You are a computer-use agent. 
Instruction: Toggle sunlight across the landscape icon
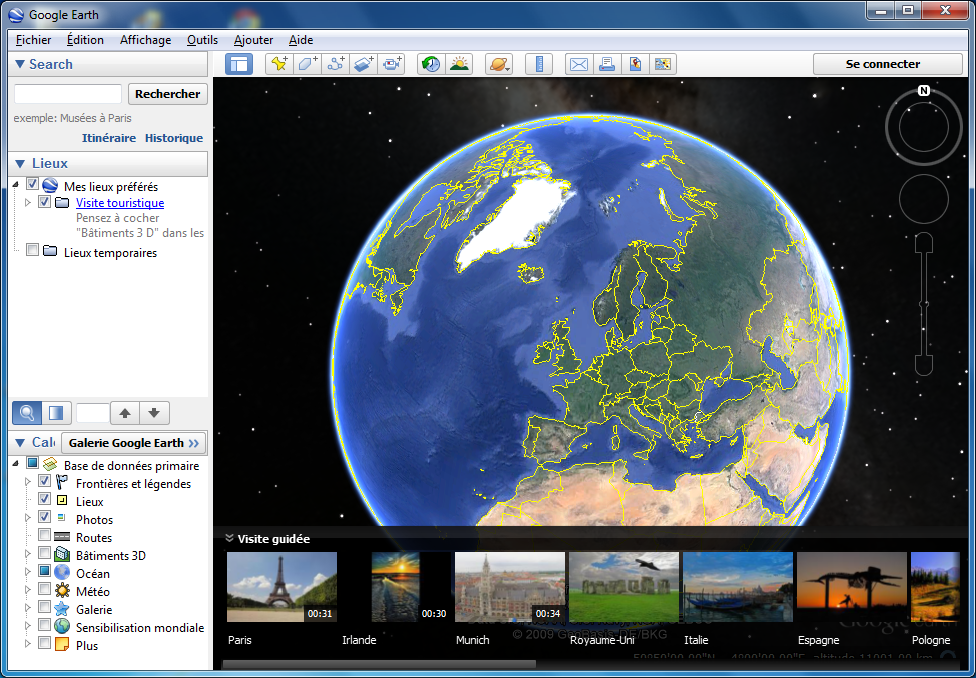459,64
